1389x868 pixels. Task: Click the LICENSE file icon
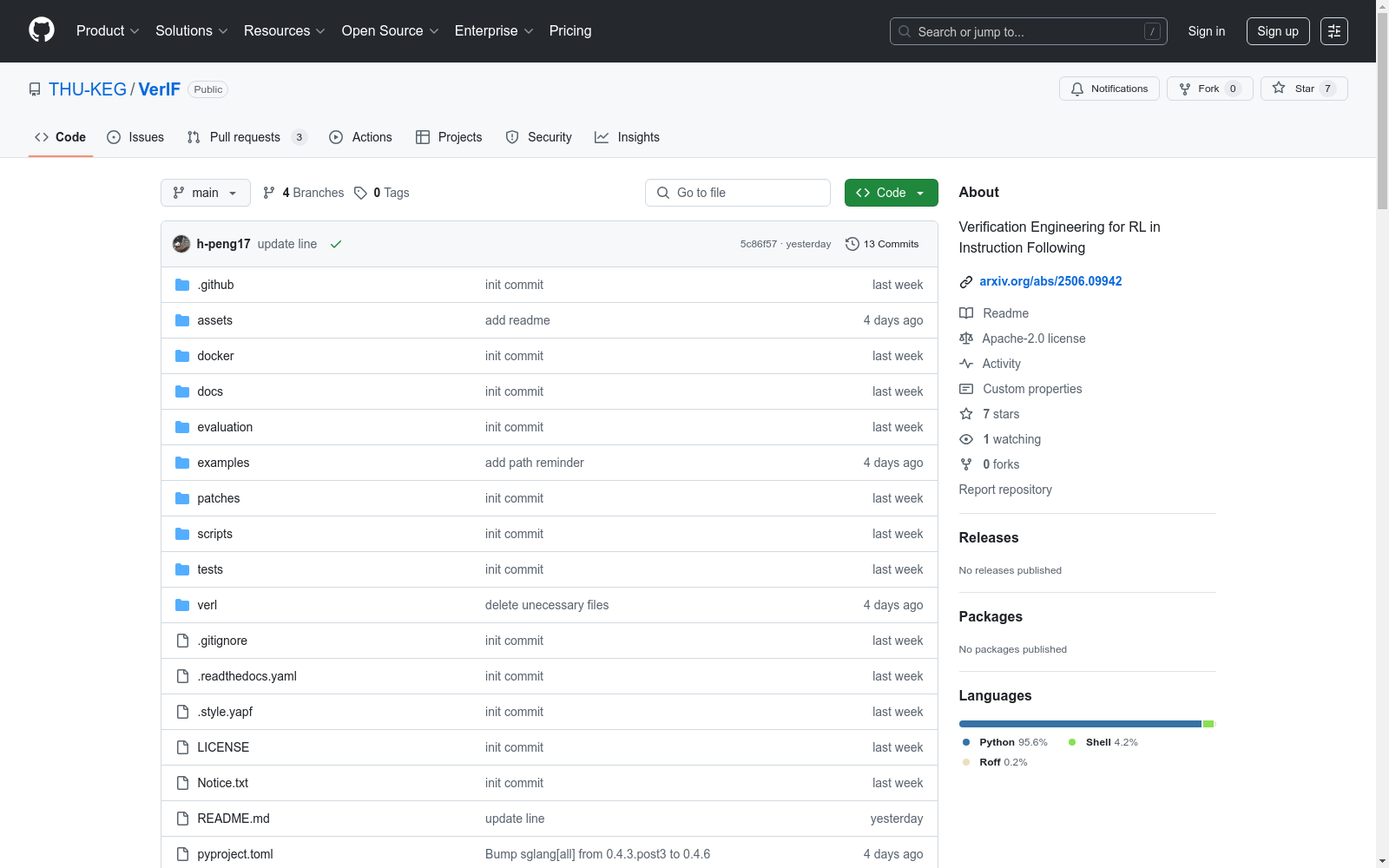pyautogui.click(x=182, y=747)
